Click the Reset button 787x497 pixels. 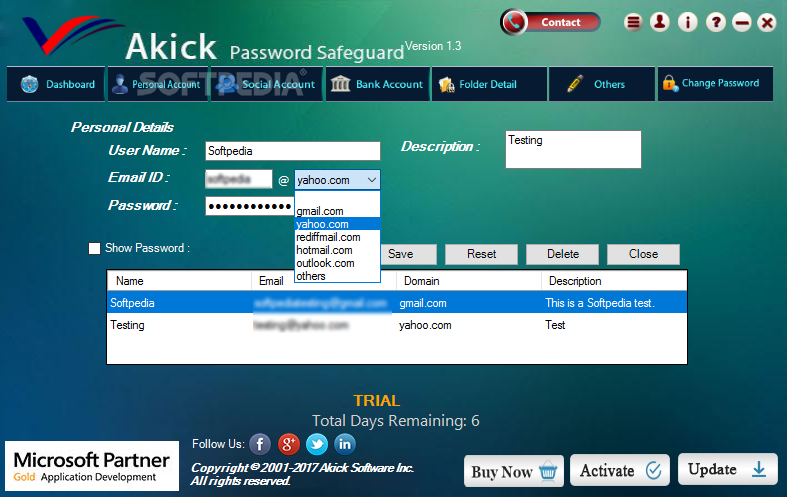point(481,254)
